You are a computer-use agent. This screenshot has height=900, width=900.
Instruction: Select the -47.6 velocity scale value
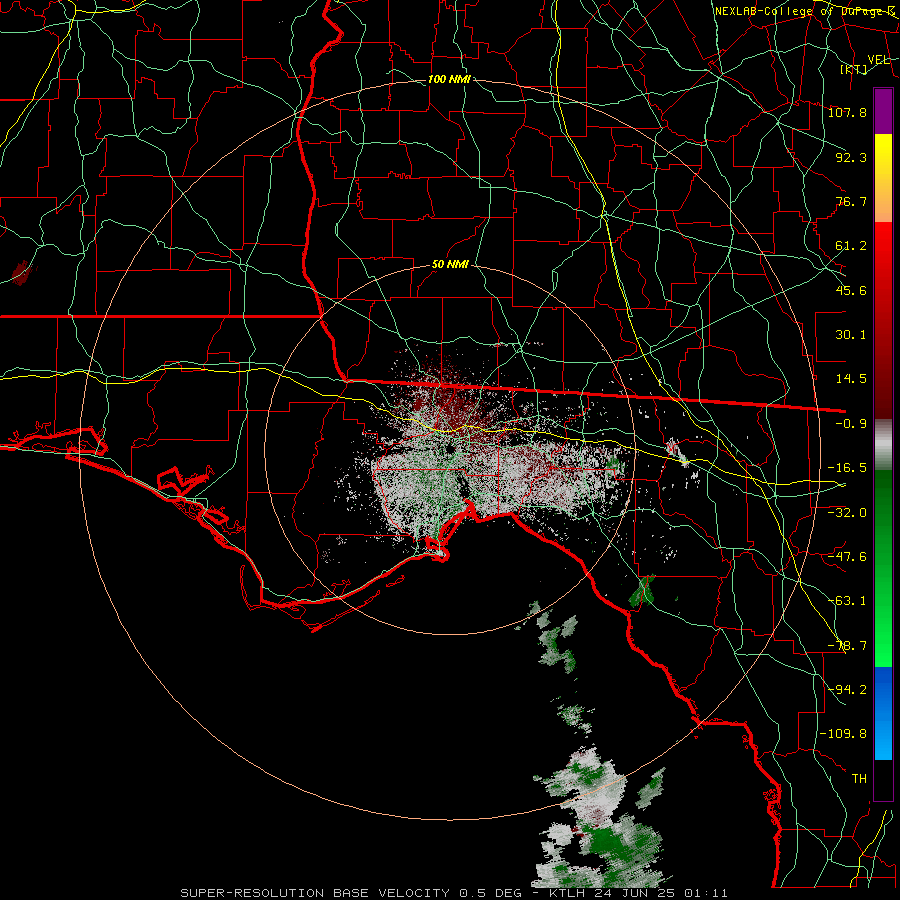click(847, 556)
